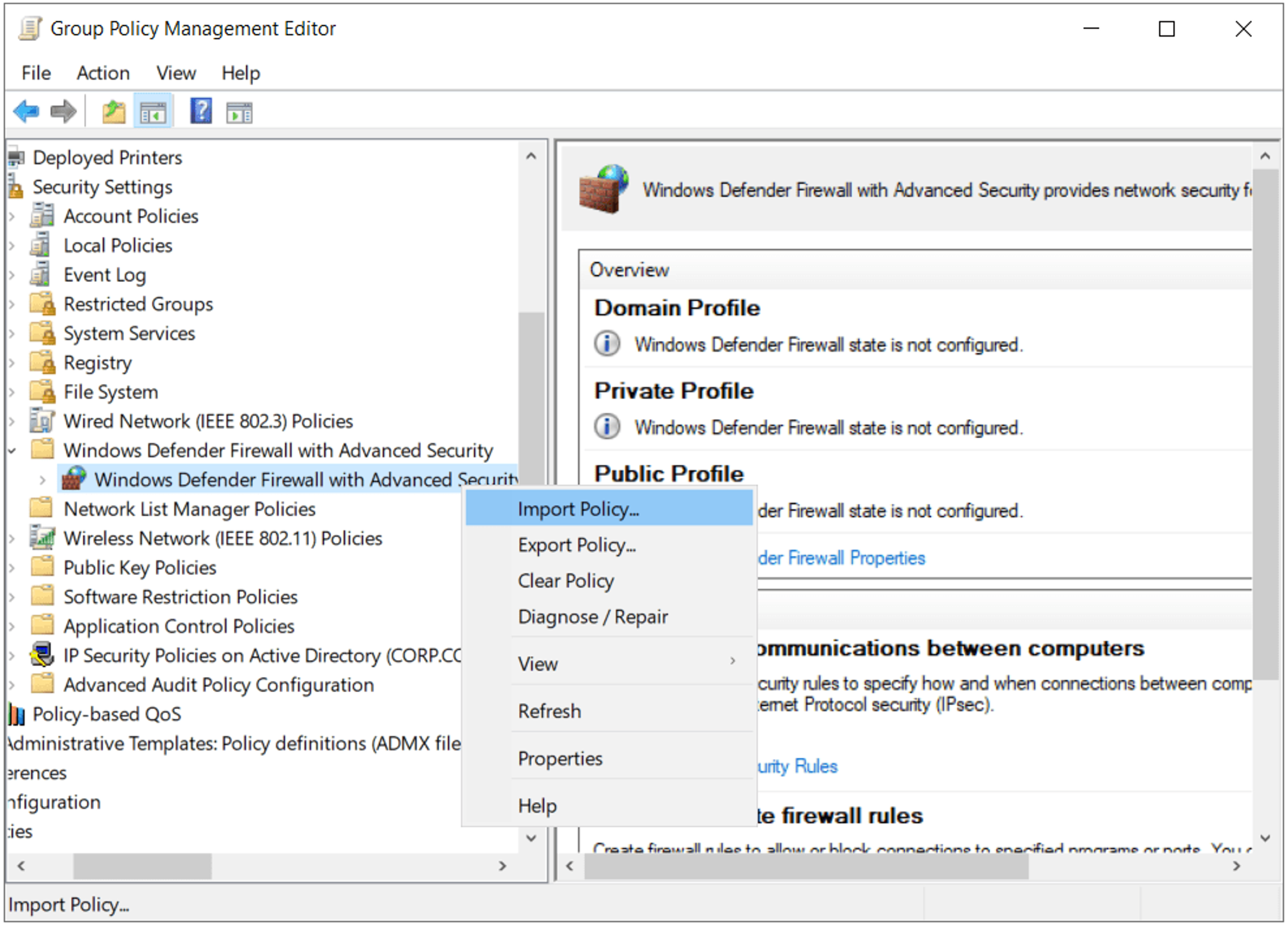
Task: Click the Domain Profile info icon
Action: pos(607,344)
